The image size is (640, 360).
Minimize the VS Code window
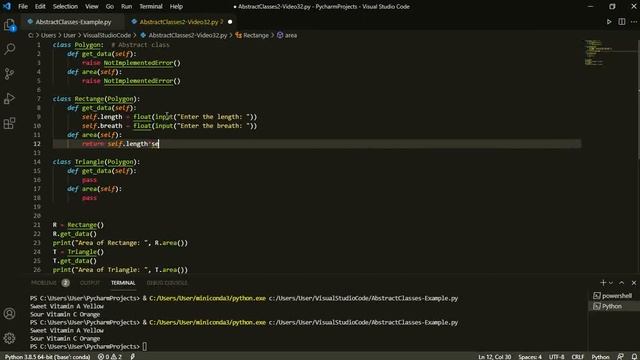point(591,7)
